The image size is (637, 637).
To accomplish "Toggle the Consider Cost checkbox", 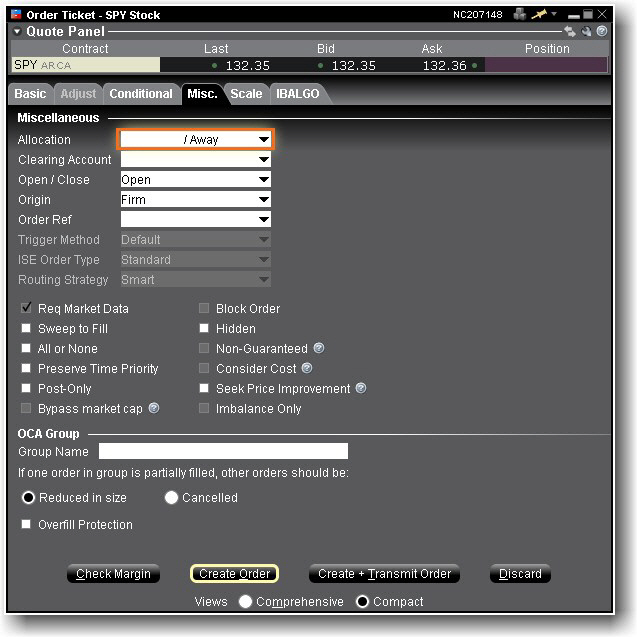I will [x=204, y=368].
